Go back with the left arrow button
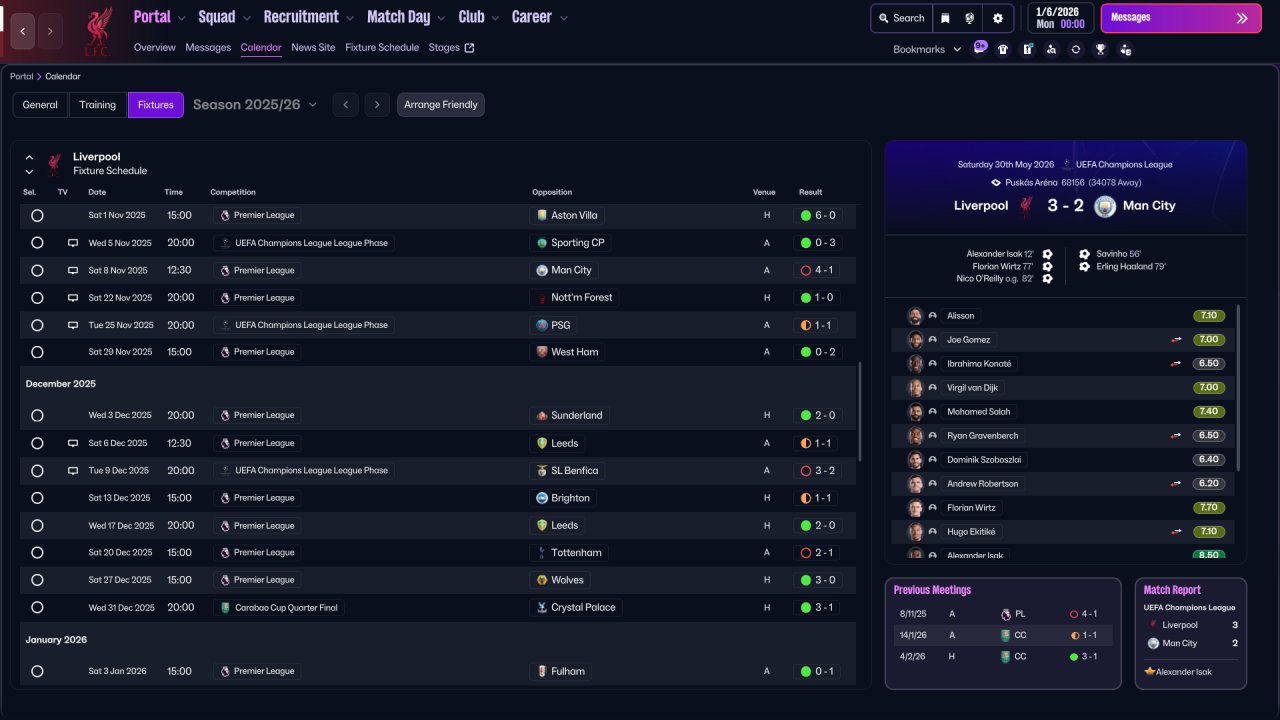The image size is (1280, 720). [x=23, y=31]
